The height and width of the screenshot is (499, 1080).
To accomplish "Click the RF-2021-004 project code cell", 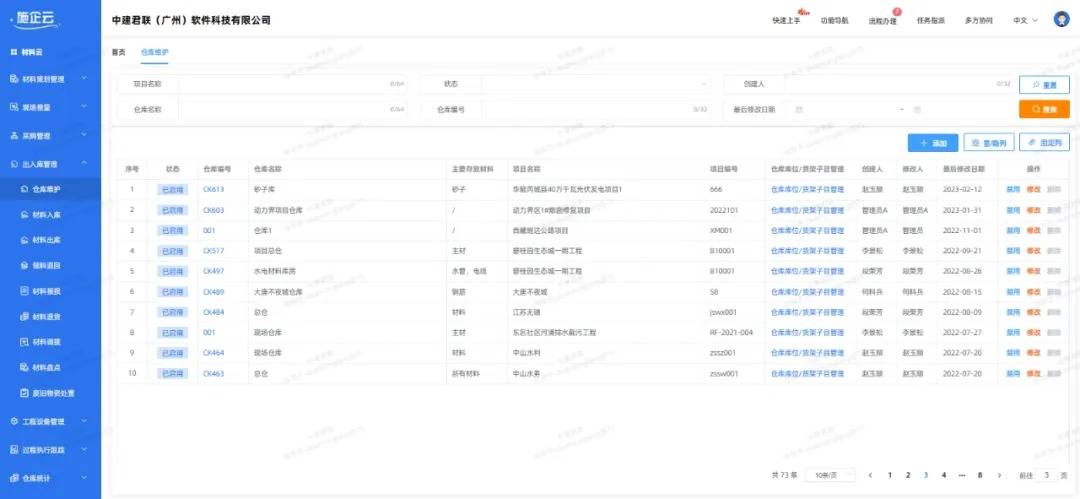I will click(731, 332).
